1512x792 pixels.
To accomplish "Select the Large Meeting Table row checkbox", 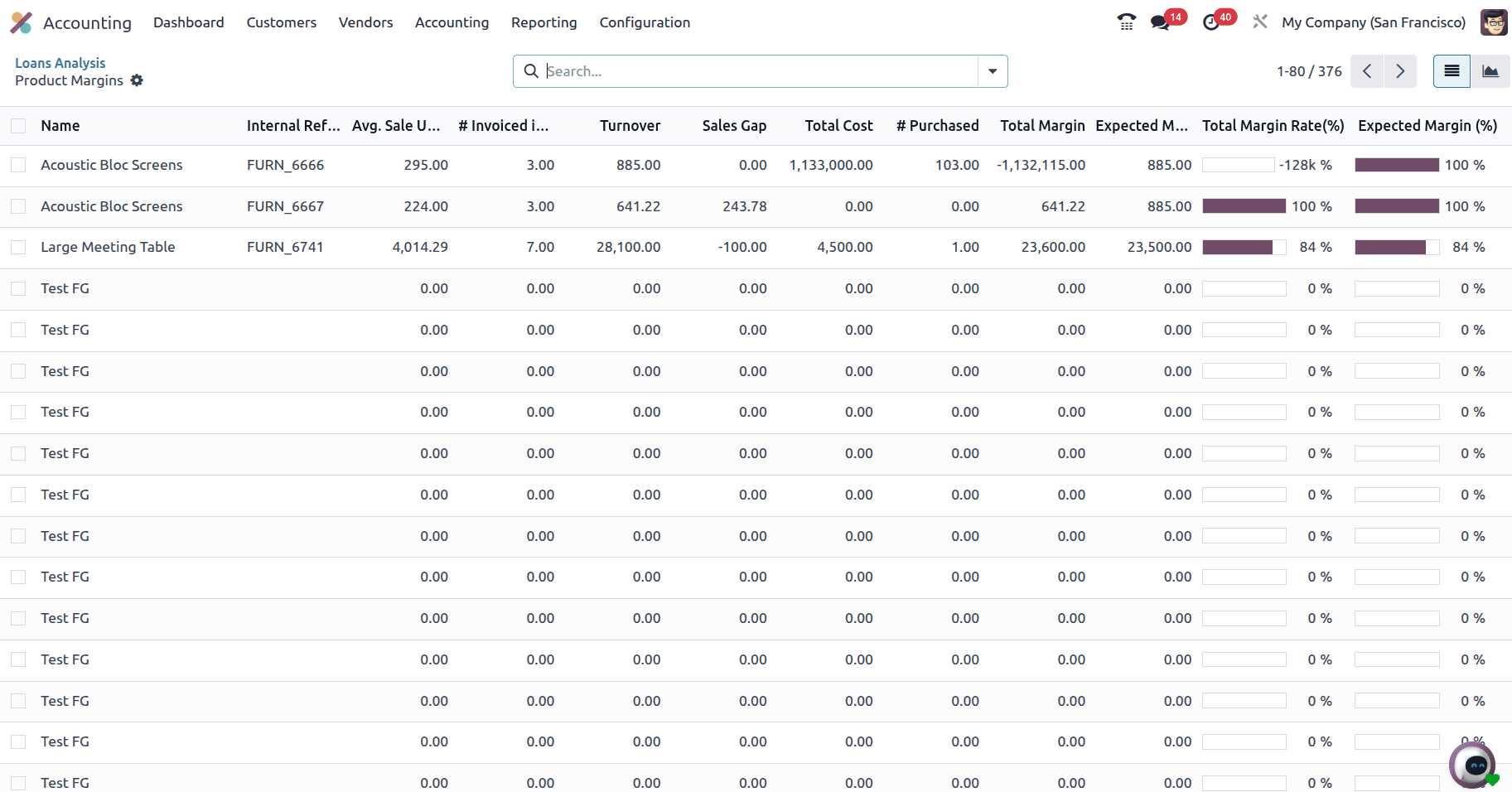I will [18, 247].
